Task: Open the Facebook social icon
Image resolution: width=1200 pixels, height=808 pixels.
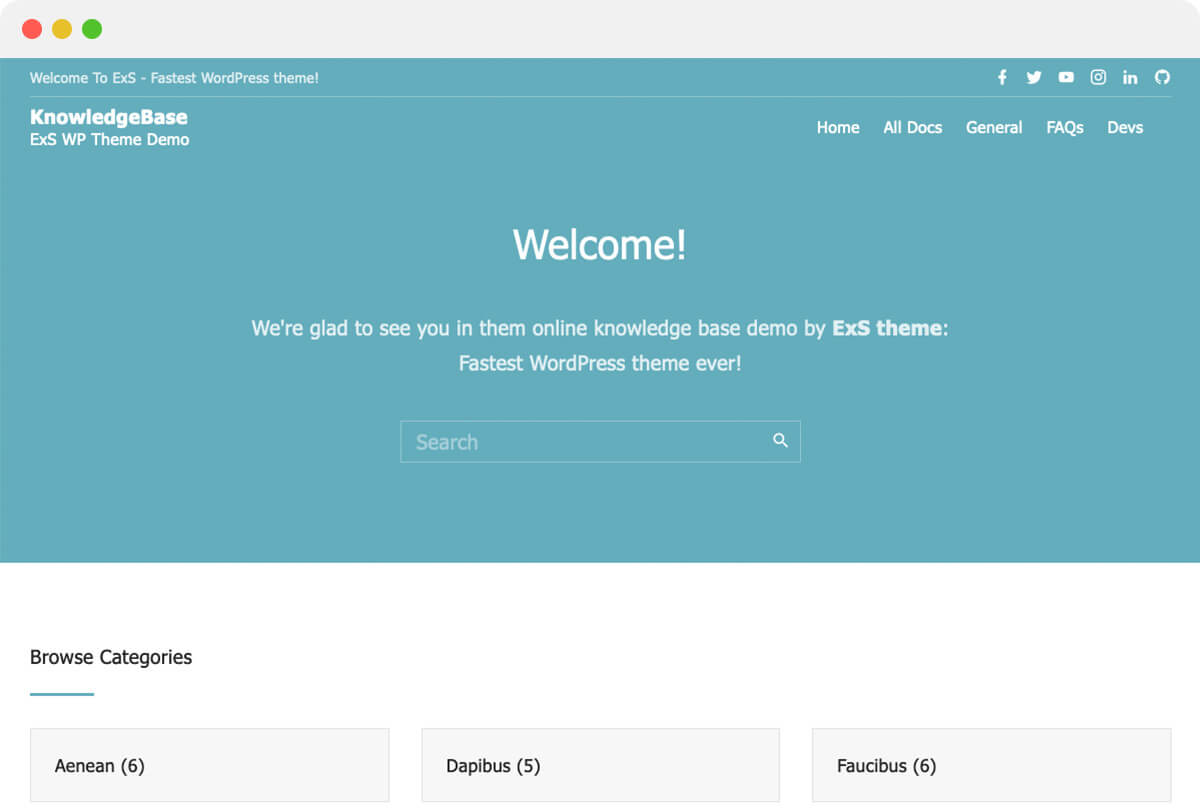Action: (x=1002, y=77)
